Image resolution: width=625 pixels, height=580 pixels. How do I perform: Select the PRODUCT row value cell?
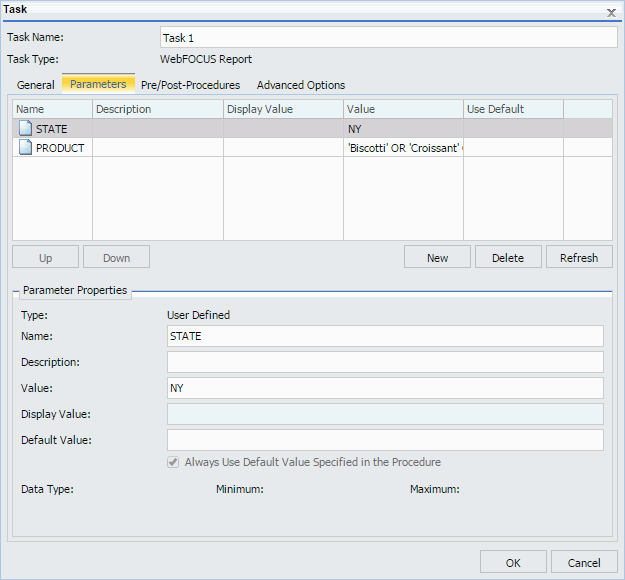pos(403,148)
